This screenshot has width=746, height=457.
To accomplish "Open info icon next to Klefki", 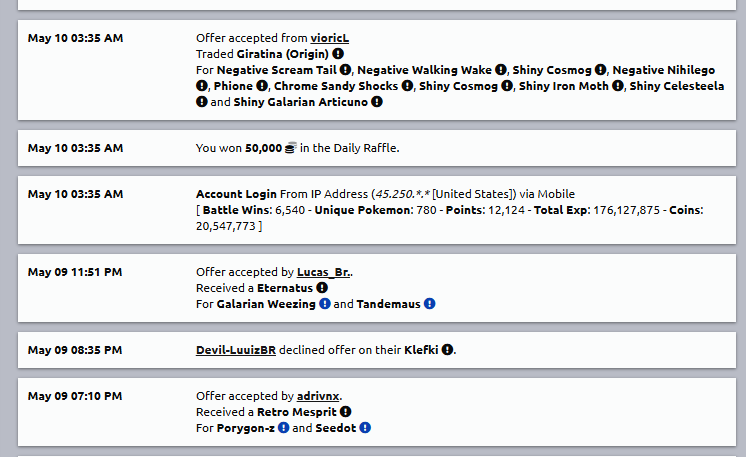I will [447, 350].
